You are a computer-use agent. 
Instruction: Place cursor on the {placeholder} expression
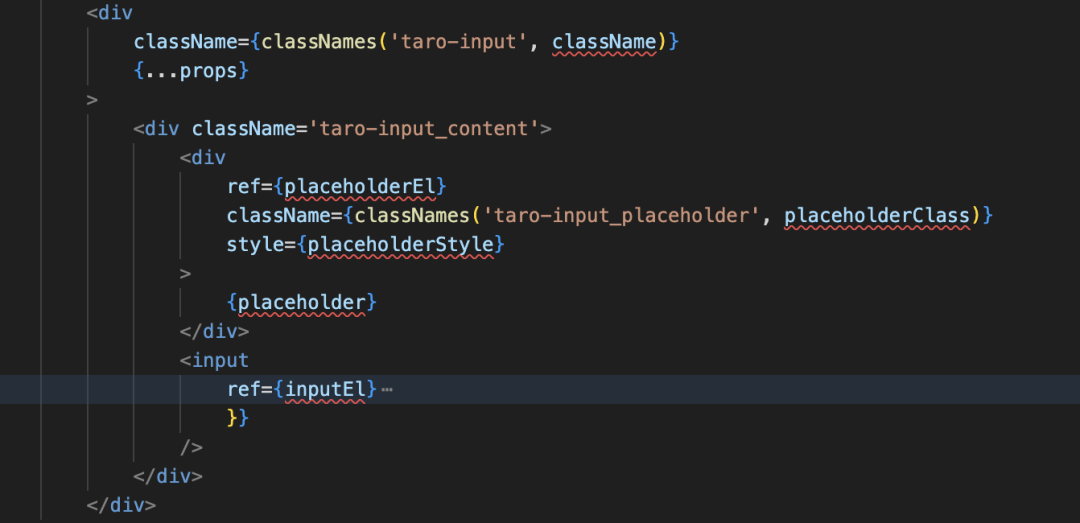[302, 302]
